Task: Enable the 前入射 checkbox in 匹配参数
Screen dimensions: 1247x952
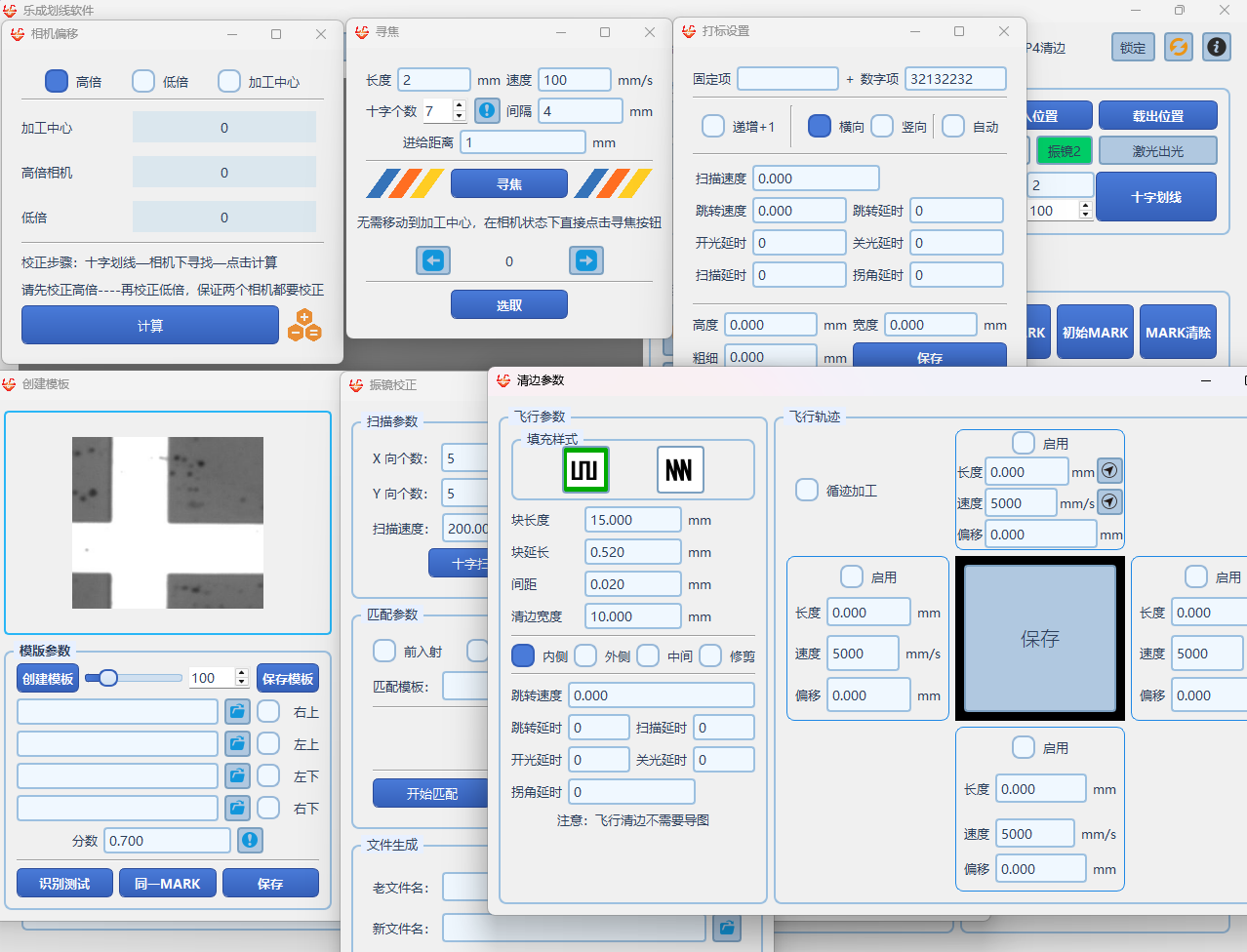Action: 384,651
